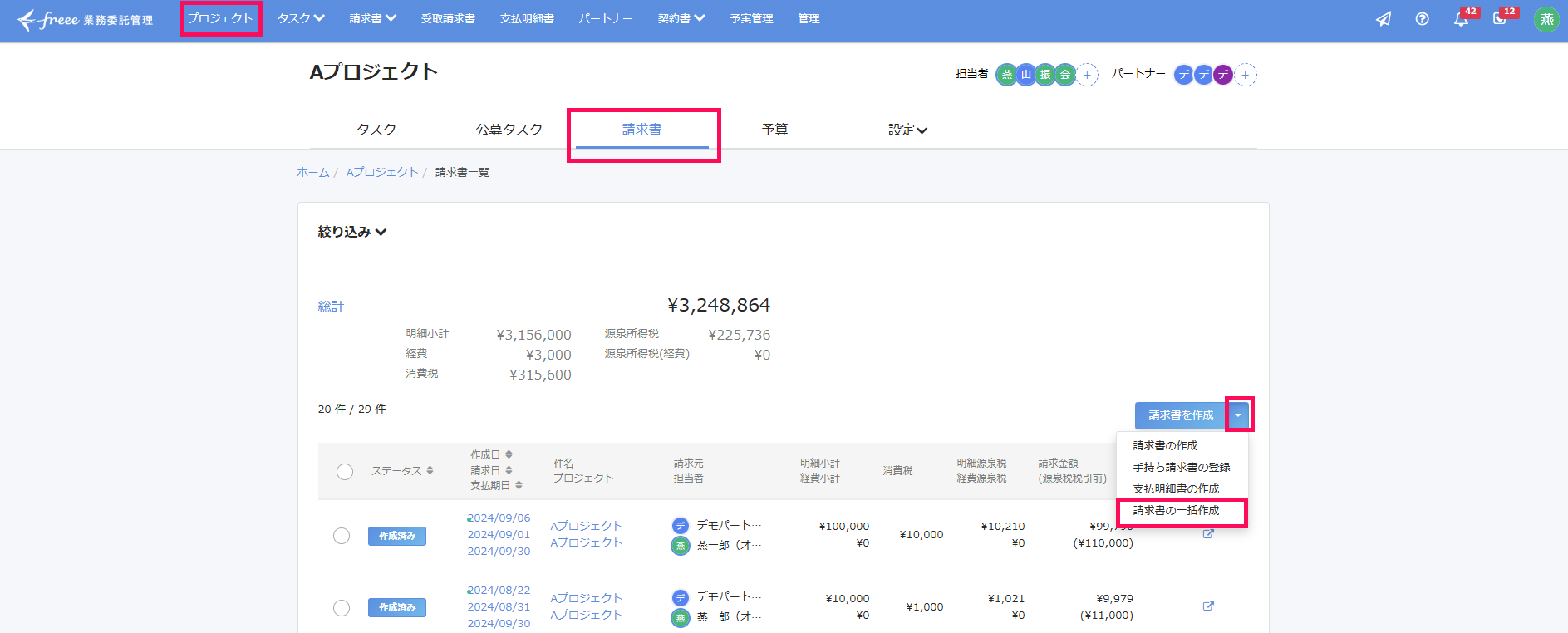Click the first green 担当者 avatar 燕
Viewport: 1568px width, 633px height.
click(1006, 75)
